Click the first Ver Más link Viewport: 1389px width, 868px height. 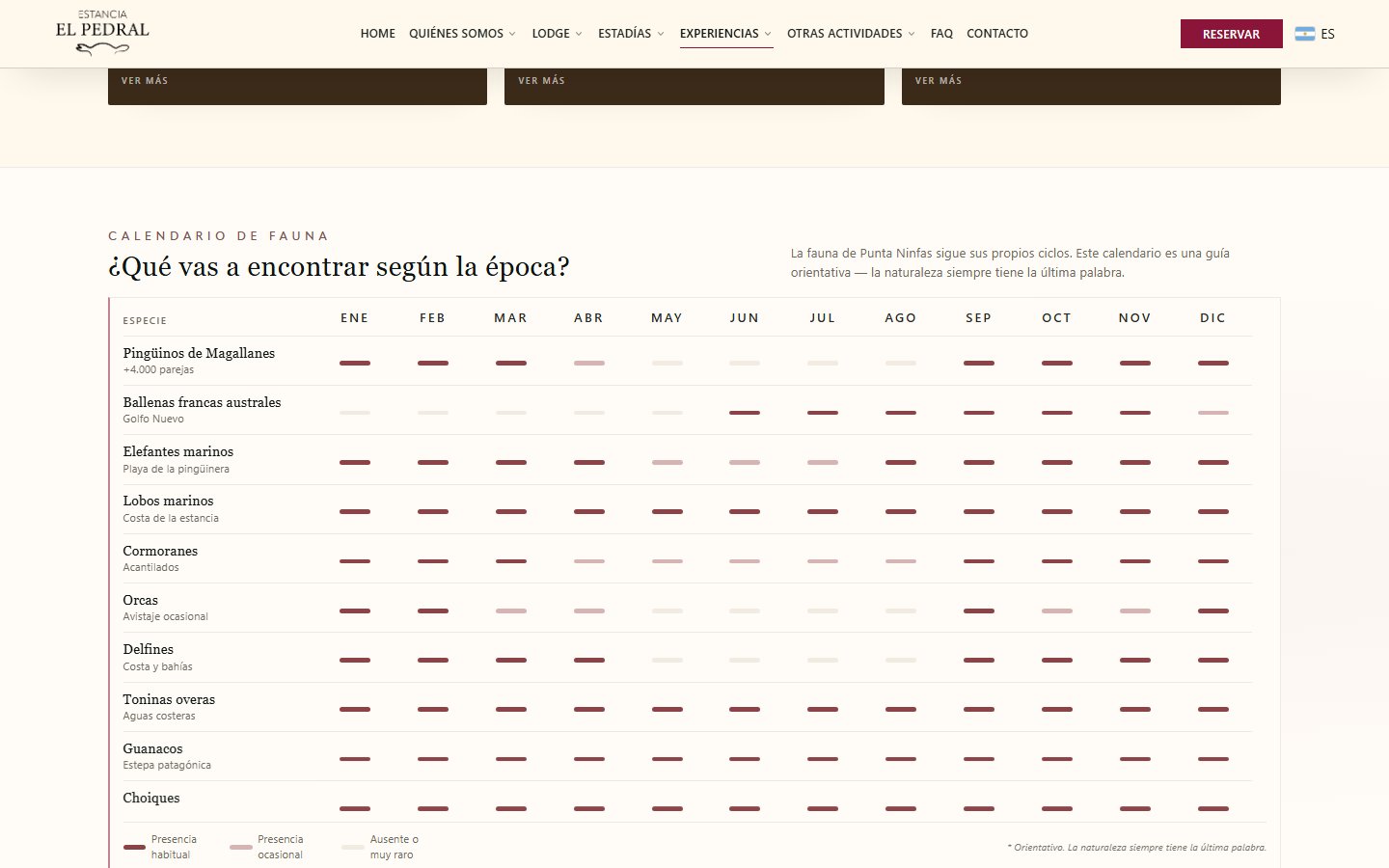pyautogui.click(x=145, y=81)
